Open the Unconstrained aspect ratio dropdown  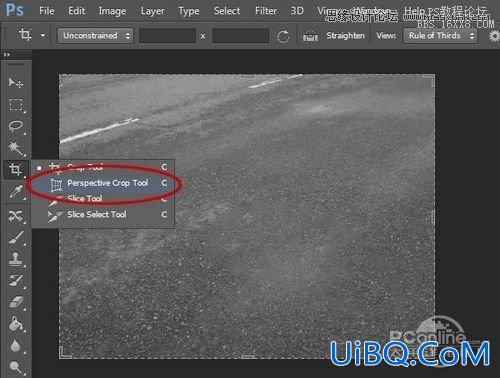point(95,36)
